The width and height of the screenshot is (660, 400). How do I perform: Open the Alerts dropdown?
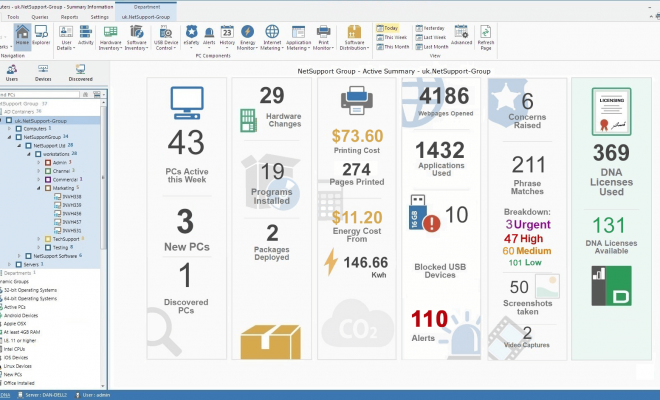[209, 36]
